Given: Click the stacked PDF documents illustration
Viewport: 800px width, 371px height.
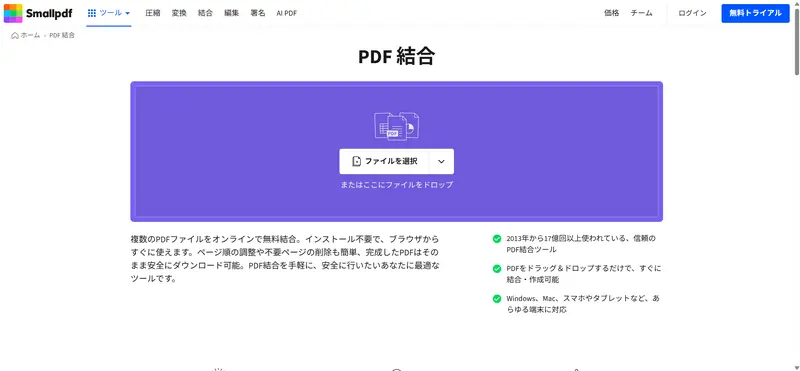Looking at the screenshot, I should pos(396,126).
